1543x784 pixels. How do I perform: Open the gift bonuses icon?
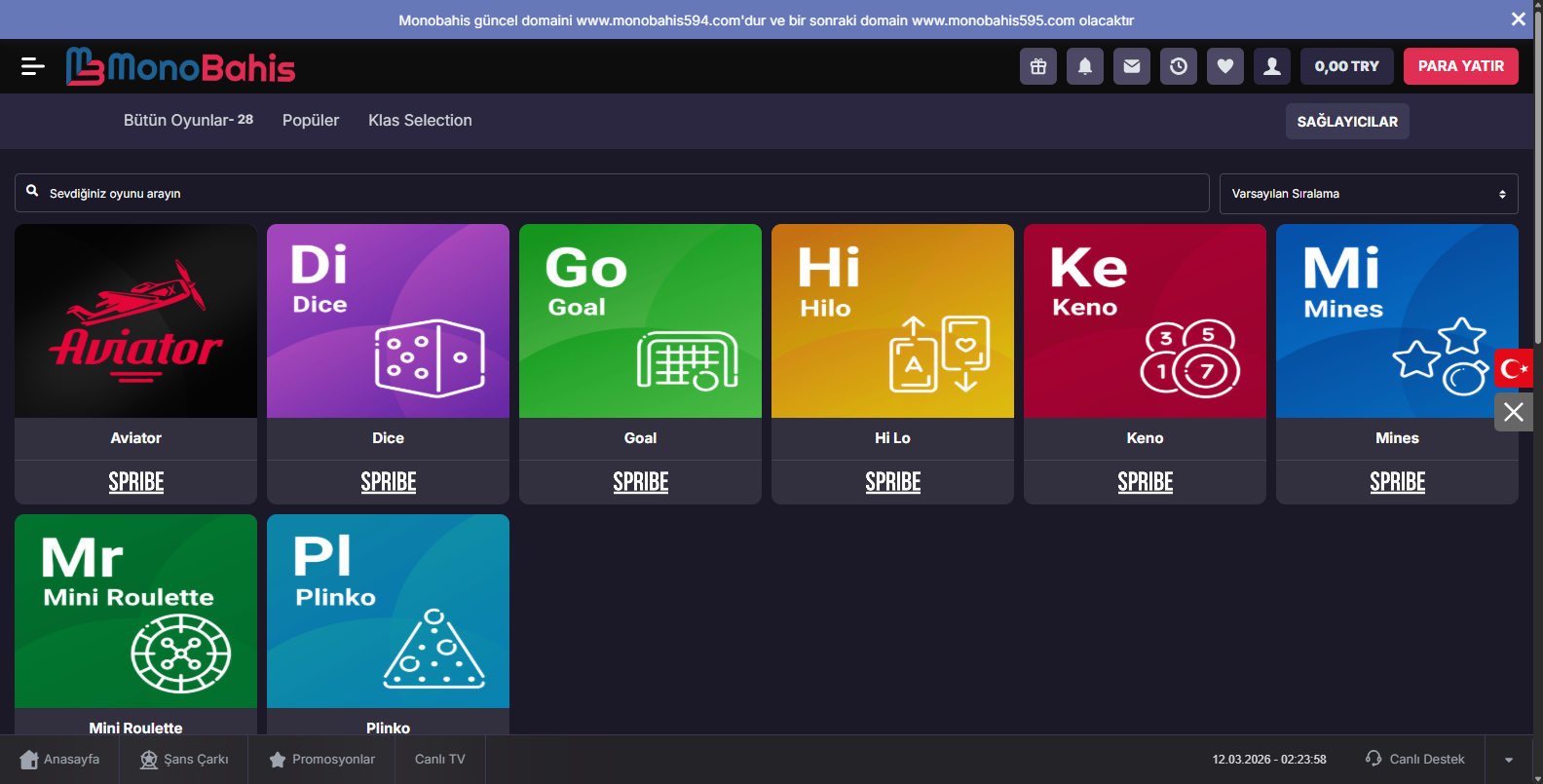(x=1038, y=66)
